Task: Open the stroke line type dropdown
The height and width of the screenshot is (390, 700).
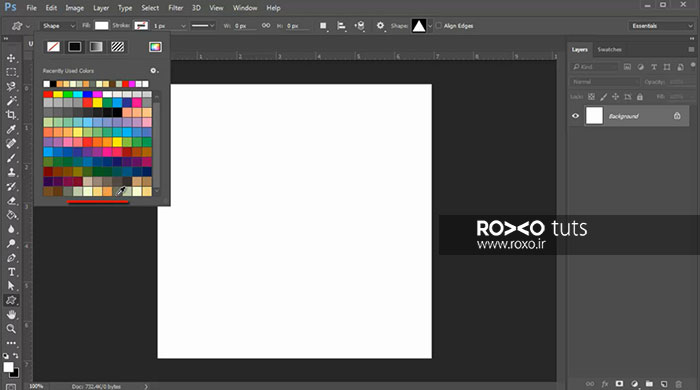Action: click(203, 26)
